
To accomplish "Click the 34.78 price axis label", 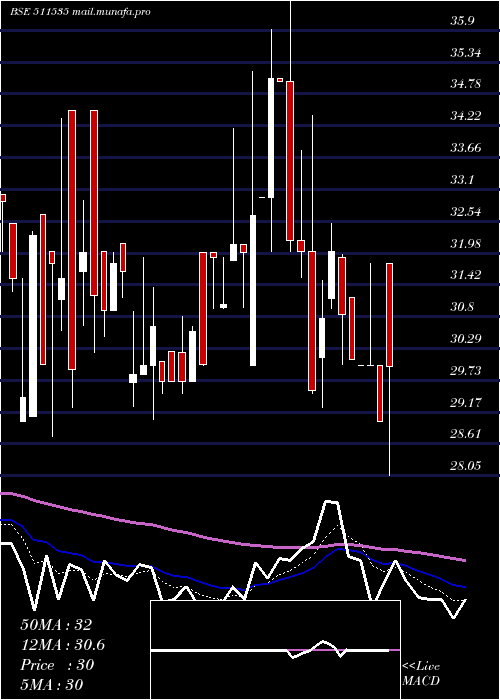I will tap(466, 83).
